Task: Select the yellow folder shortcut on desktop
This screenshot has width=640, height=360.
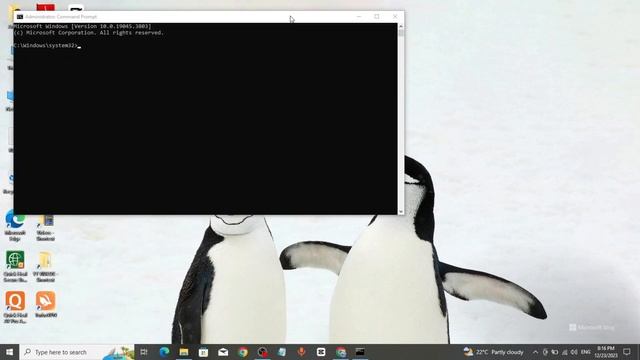Action: coord(45,267)
